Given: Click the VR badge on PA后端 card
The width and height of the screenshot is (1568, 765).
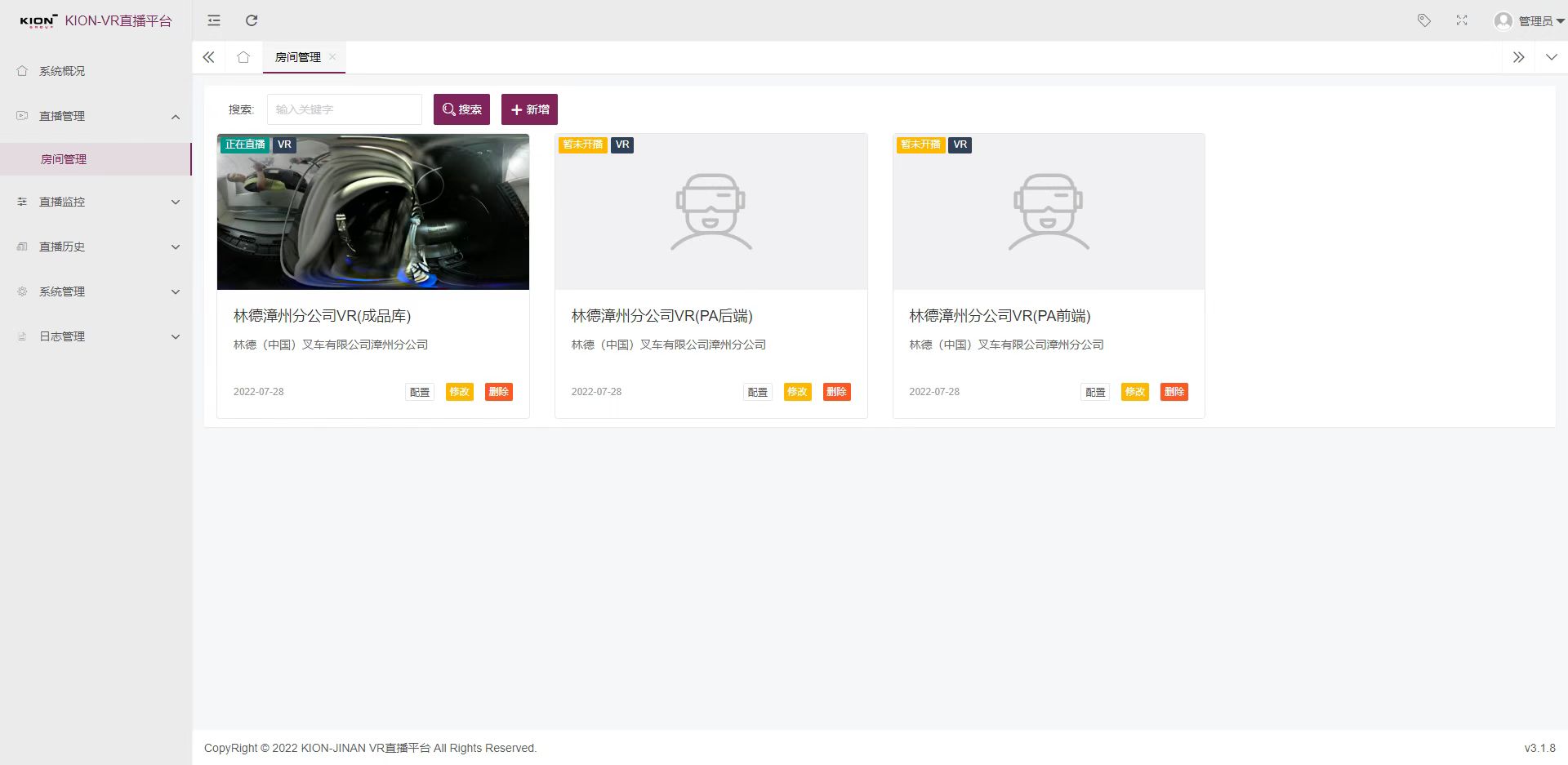Looking at the screenshot, I should pyautogui.click(x=622, y=145).
